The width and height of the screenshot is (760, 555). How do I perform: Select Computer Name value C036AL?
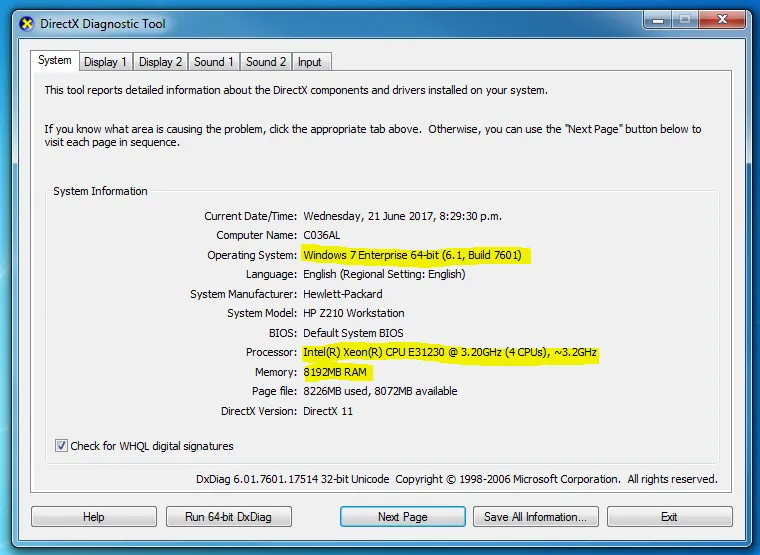321,235
